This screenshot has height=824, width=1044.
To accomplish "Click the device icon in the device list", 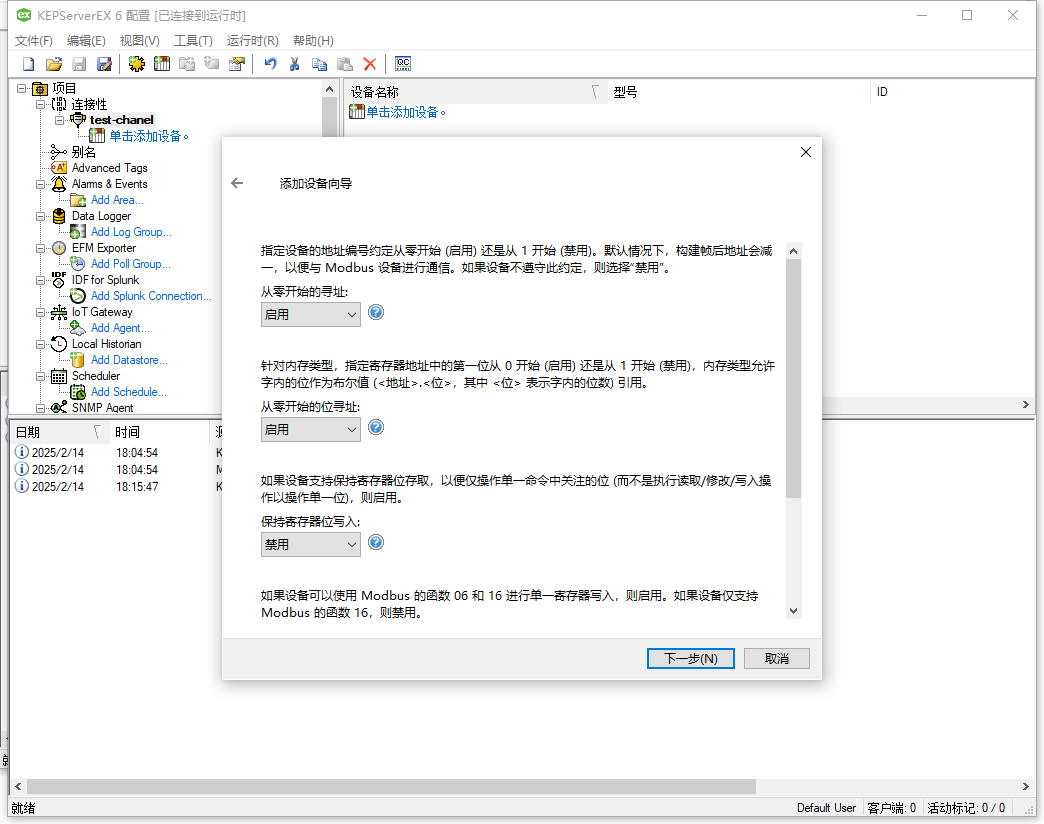I will point(357,112).
